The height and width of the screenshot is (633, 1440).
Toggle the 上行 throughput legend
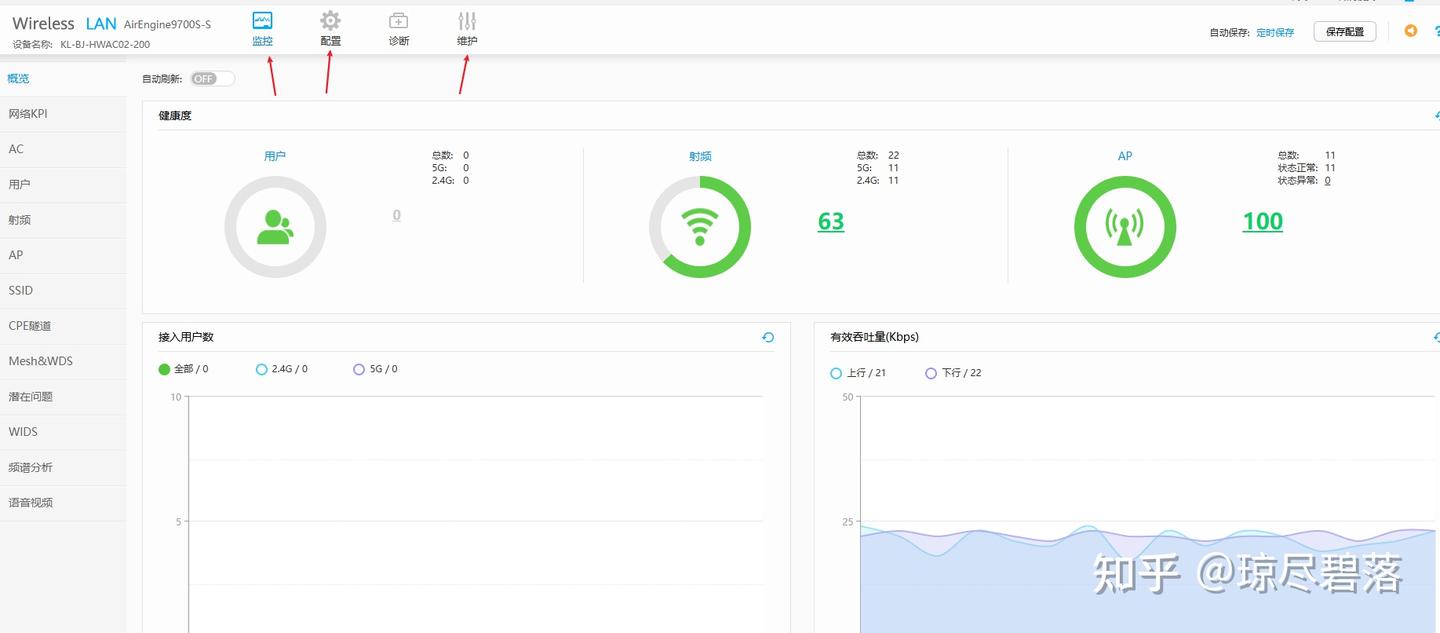858,373
